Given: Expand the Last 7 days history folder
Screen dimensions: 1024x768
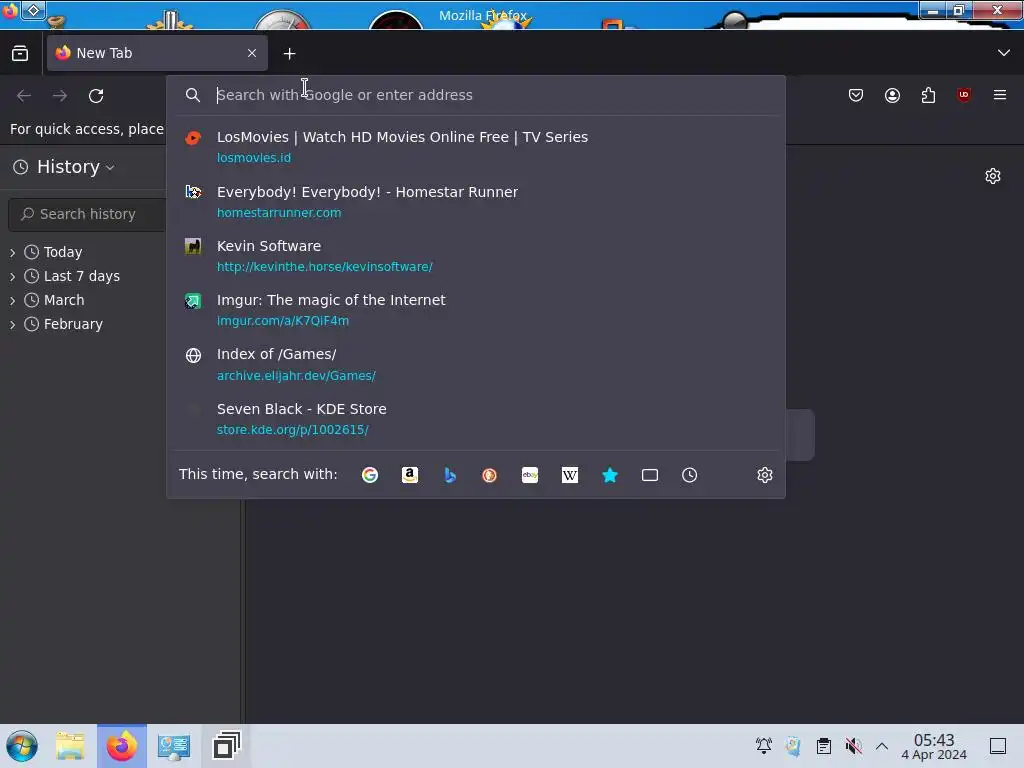Looking at the screenshot, I should (x=12, y=276).
